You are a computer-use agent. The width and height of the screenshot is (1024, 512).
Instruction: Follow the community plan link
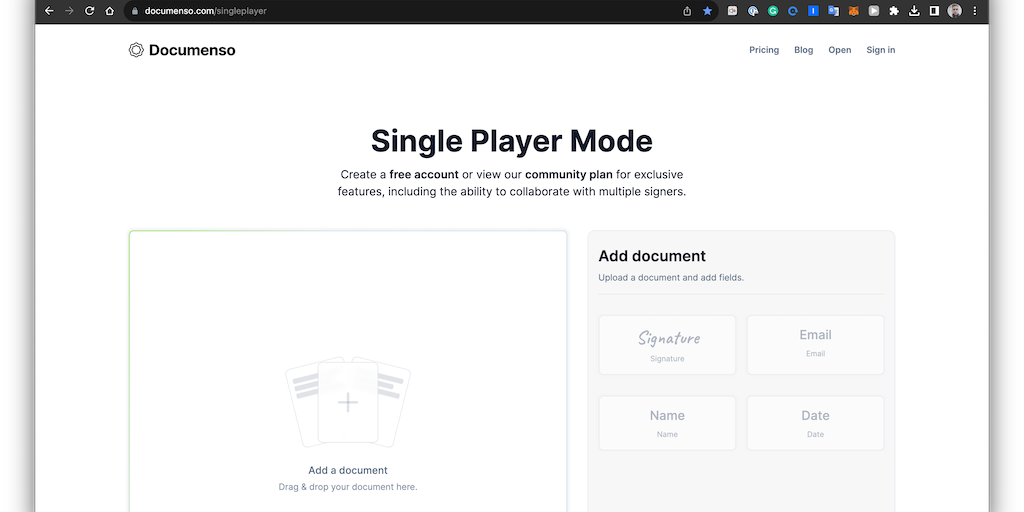tap(569, 175)
